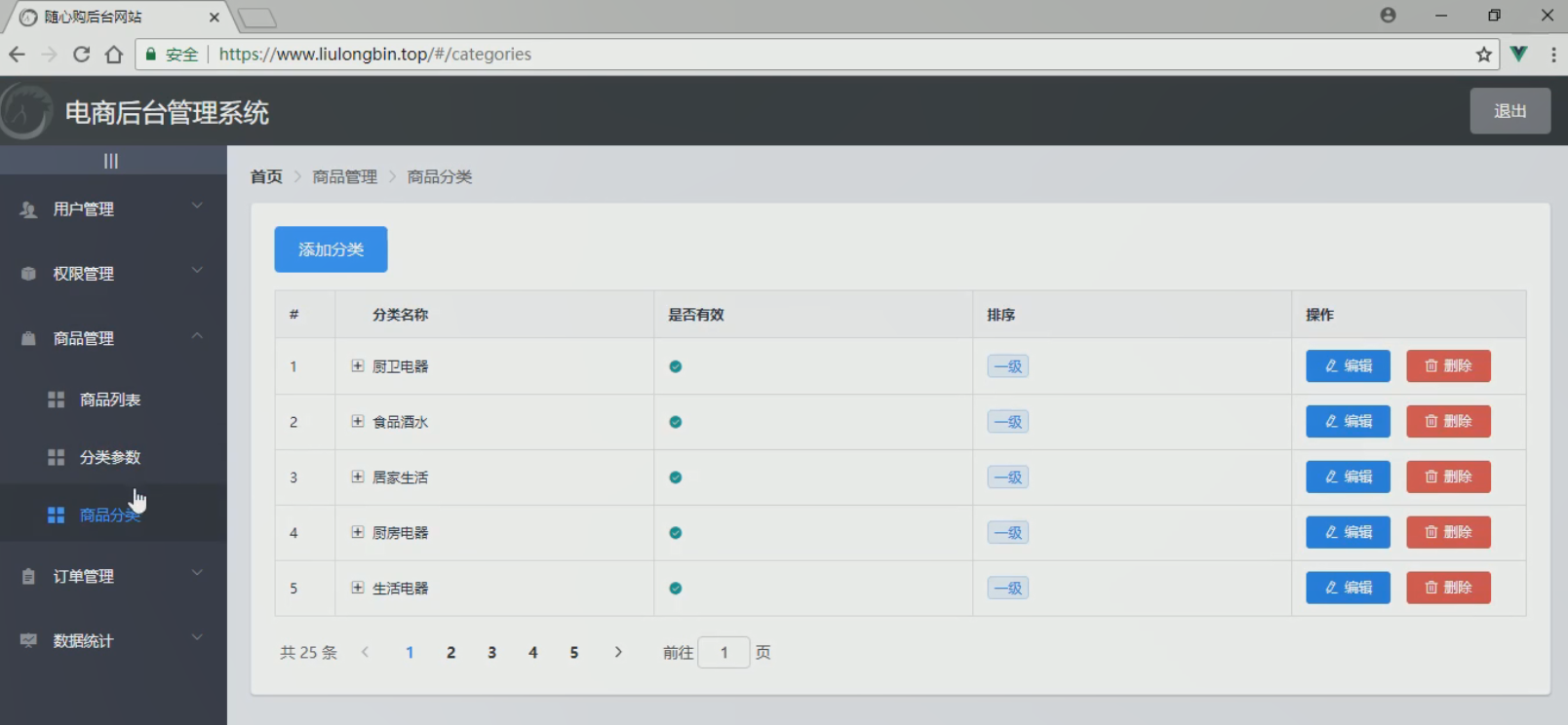This screenshot has width=1568, height=725.
Task: Open the 用户管理 menu
Action: pos(113,210)
